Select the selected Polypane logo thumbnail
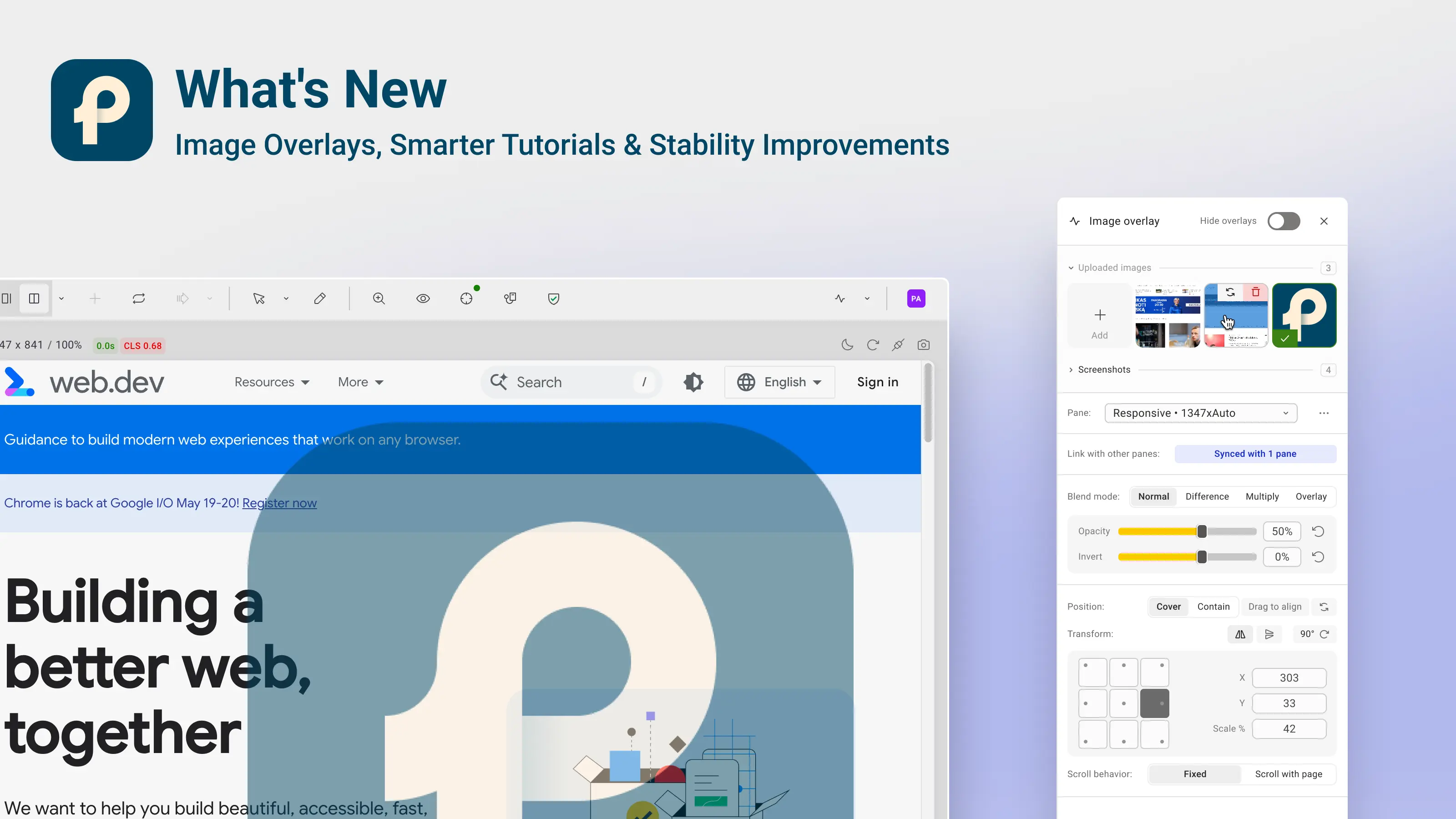 [x=1304, y=315]
